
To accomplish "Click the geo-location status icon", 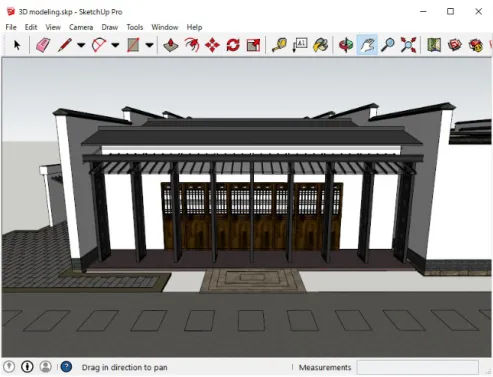I will click(9, 367).
